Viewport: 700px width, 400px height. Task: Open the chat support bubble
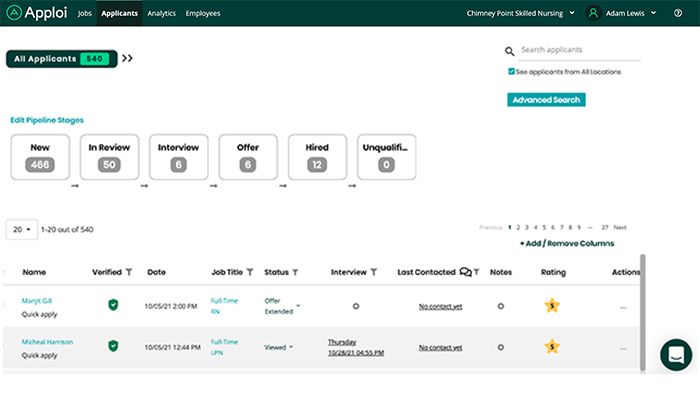(676, 355)
